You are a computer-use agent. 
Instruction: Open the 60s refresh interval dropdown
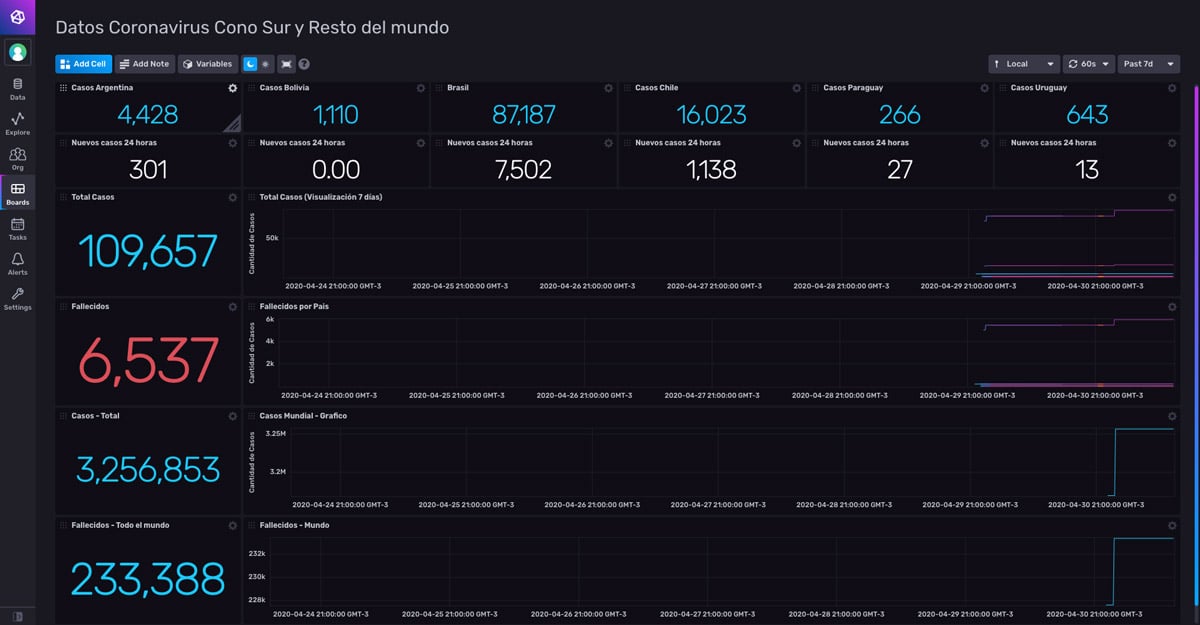click(x=1089, y=63)
